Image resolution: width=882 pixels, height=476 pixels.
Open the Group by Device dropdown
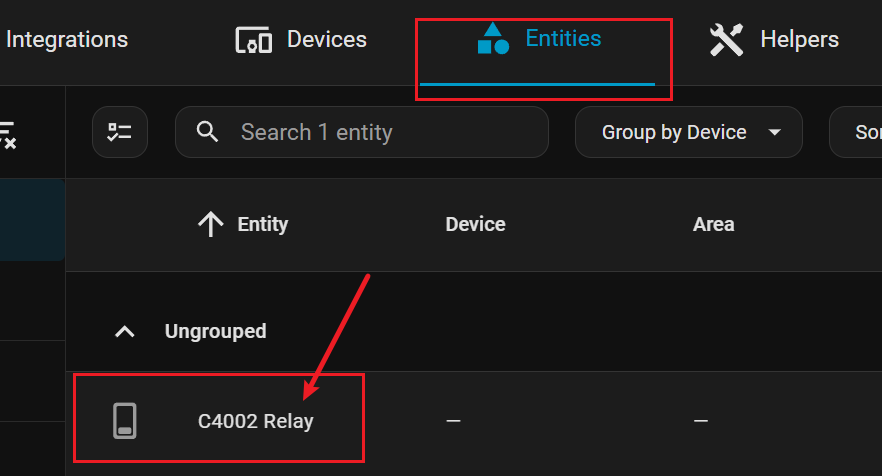point(688,132)
